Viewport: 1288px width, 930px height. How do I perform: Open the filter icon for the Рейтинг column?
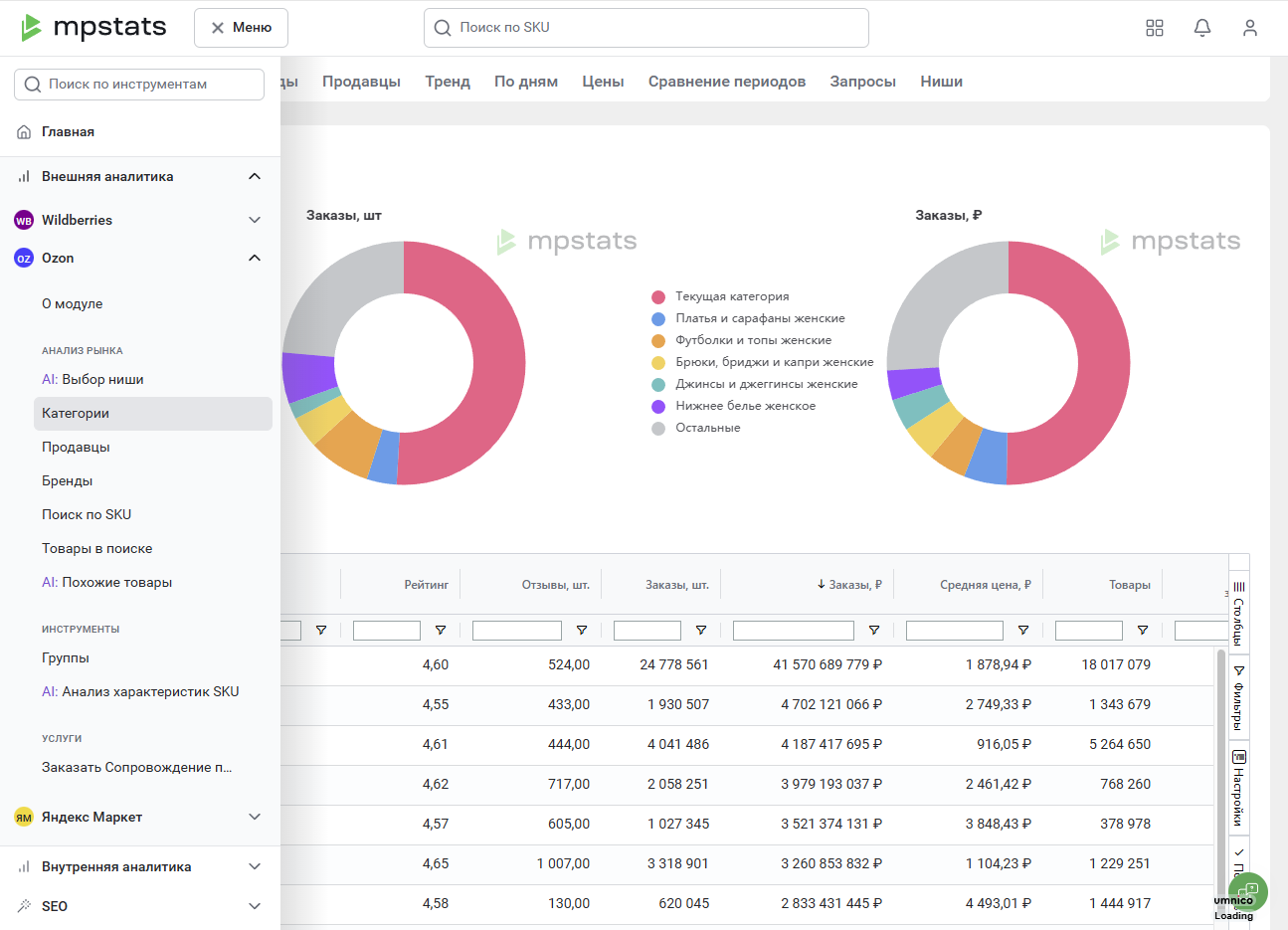pyautogui.click(x=441, y=630)
